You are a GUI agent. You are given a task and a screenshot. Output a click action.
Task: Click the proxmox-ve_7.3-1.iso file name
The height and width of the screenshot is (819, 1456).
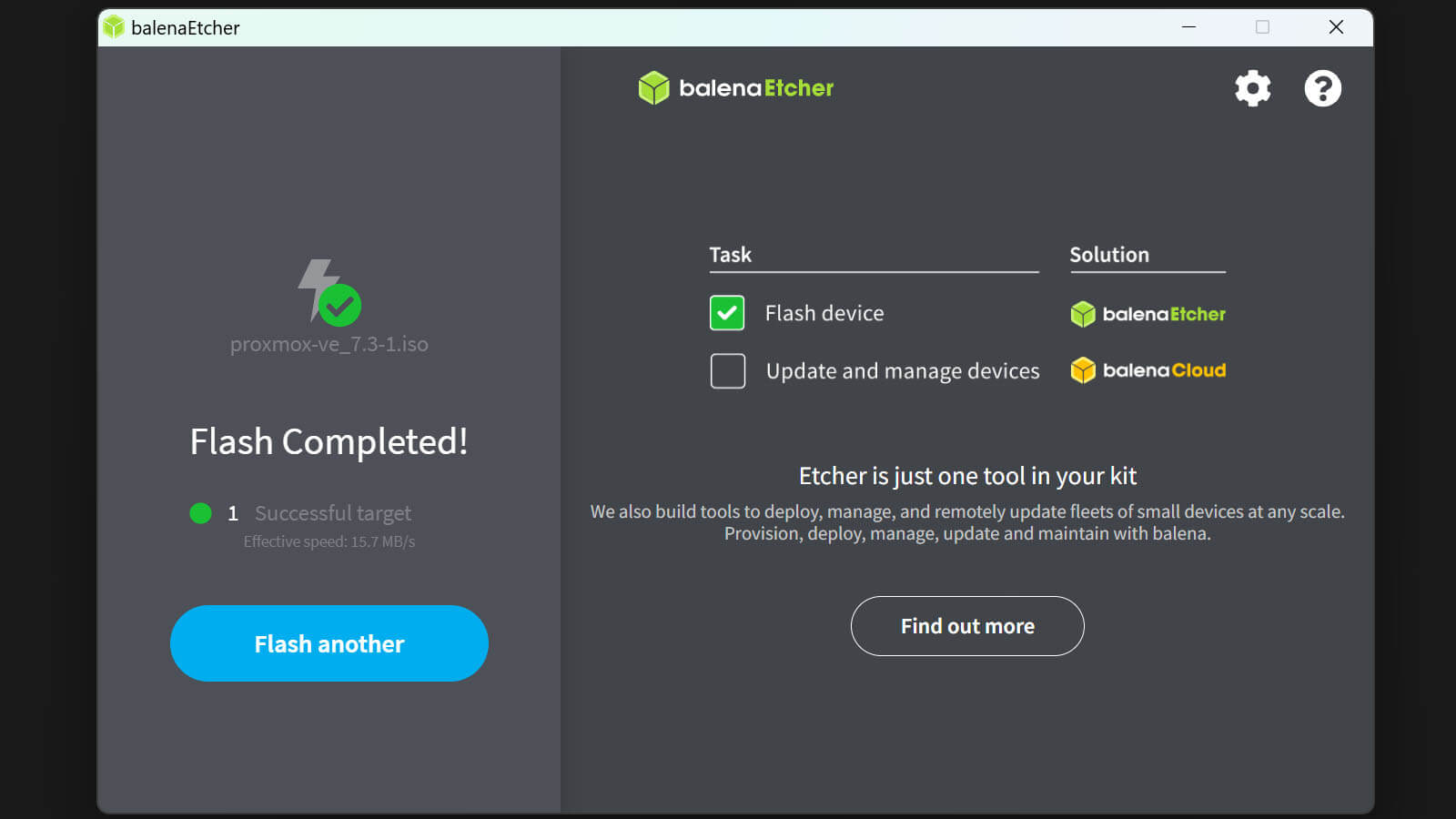[x=329, y=344]
